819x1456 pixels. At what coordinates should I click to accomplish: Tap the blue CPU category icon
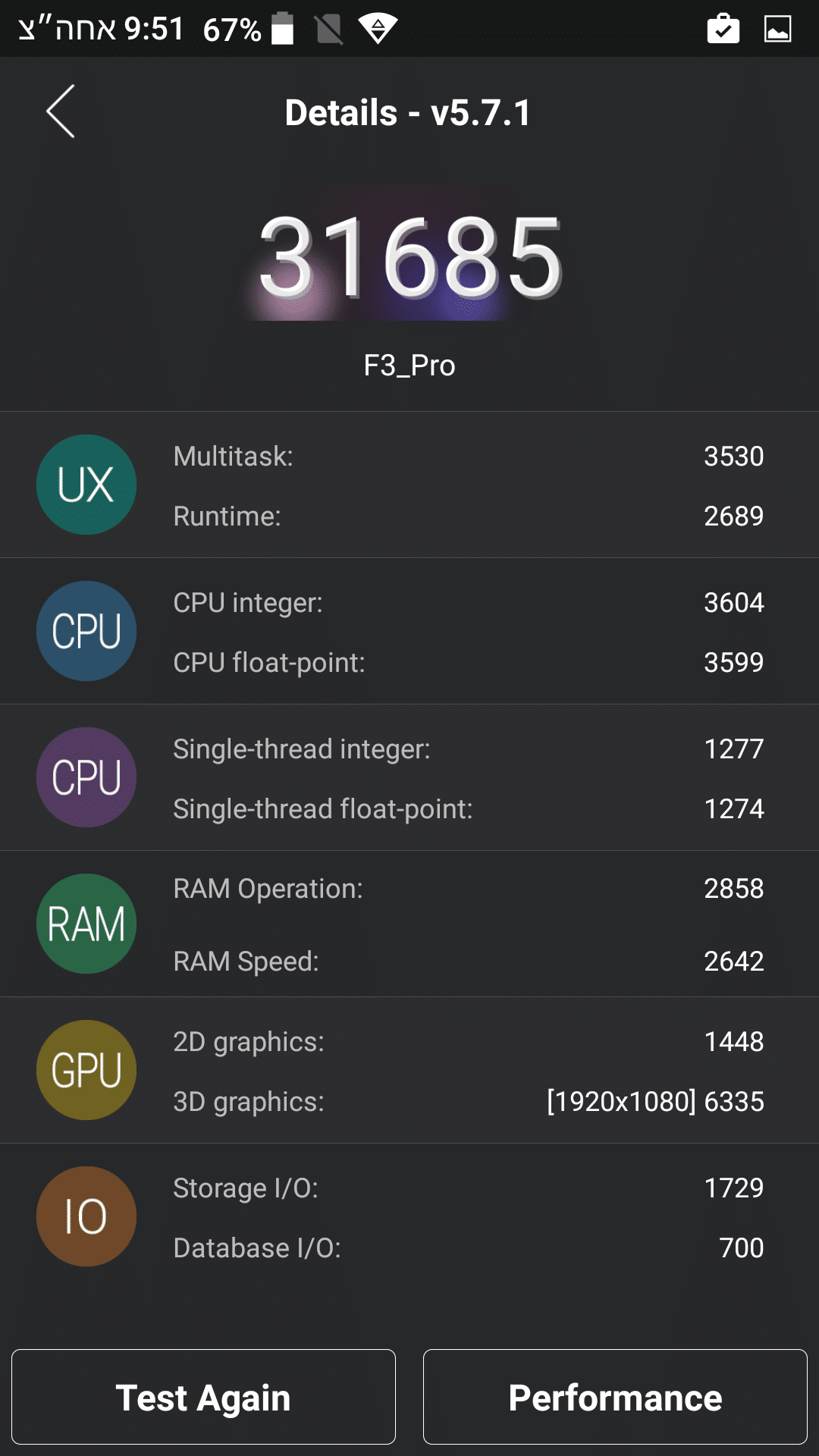pyautogui.click(x=86, y=631)
